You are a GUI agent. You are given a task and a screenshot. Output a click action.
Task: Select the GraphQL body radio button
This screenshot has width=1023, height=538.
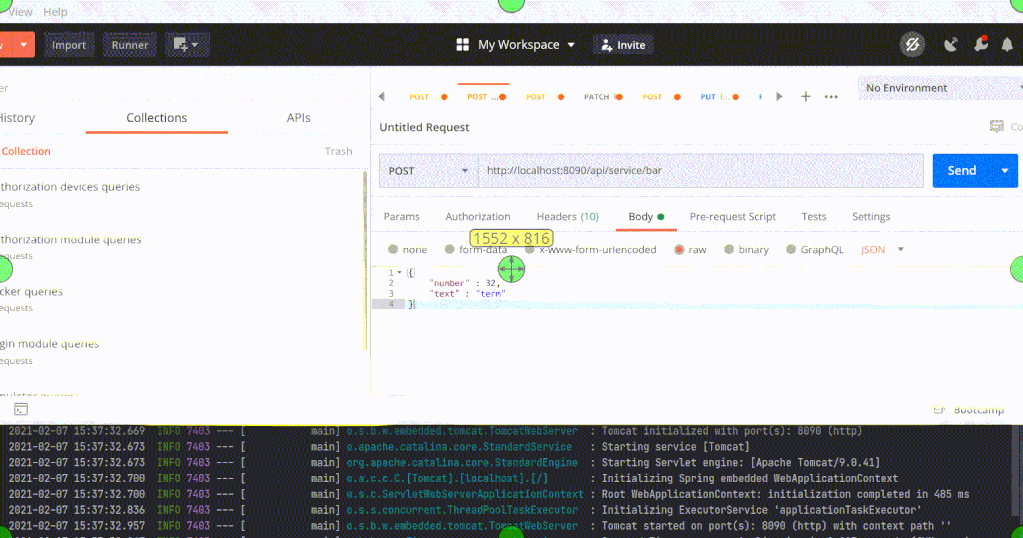click(x=791, y=249)
